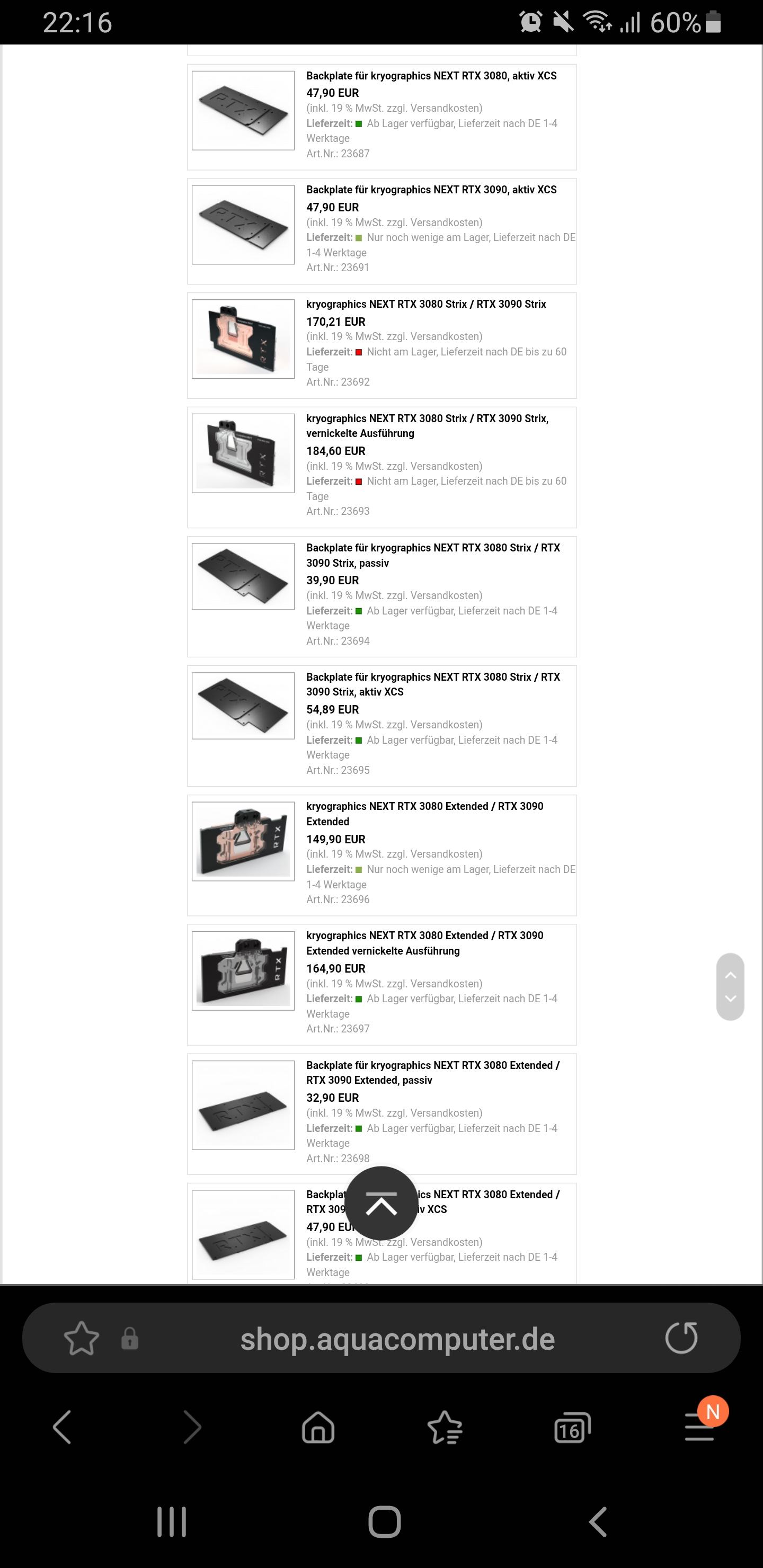This screenshot has width=763, height=1568.
Task: Open Backplate RTX 3090 aktiv XCS link
Action: [x=431, y=189]
